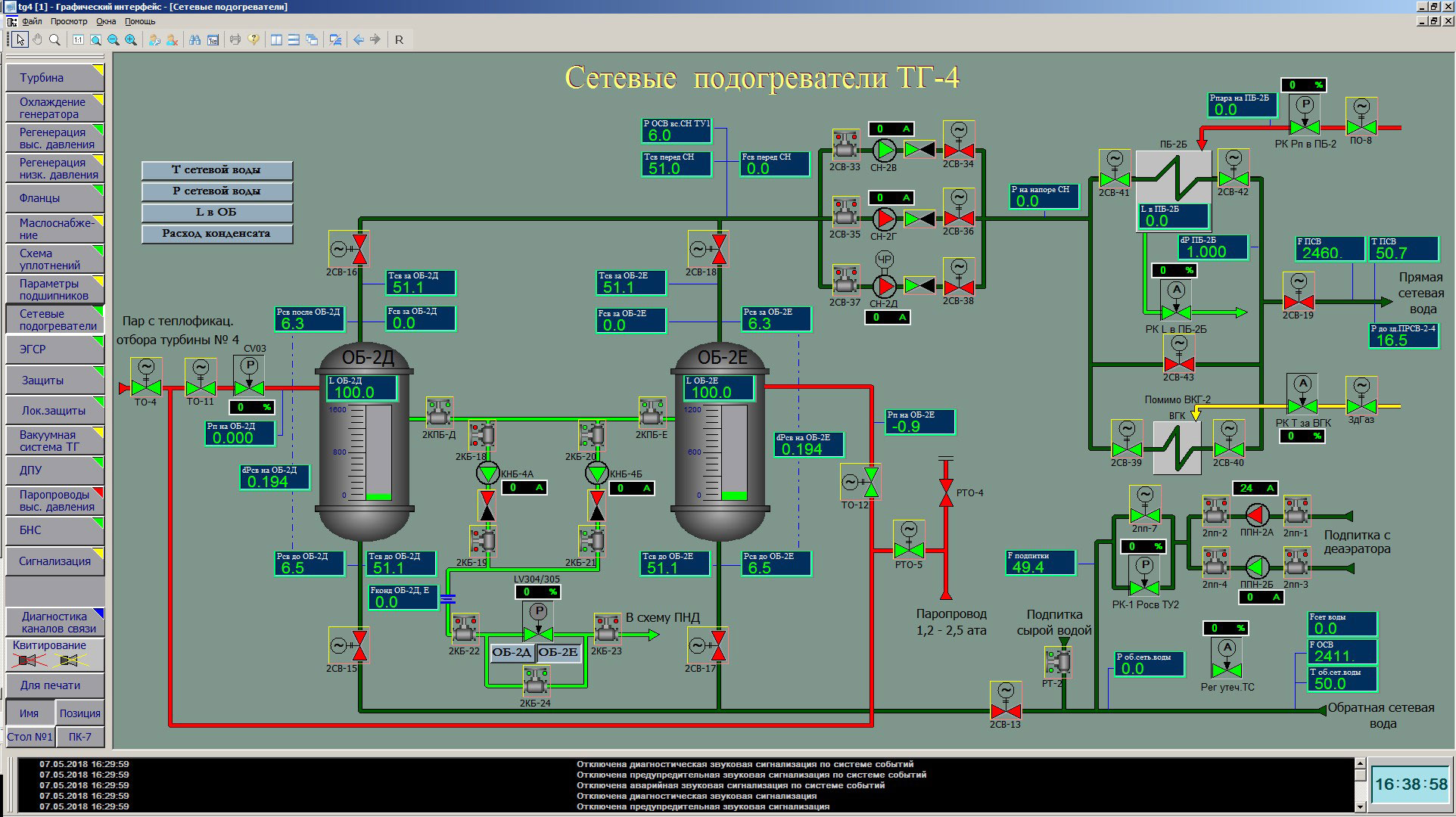Toggle the Имя label mode button
This screenshot has width=1456, height=817.
click(30, 713)
